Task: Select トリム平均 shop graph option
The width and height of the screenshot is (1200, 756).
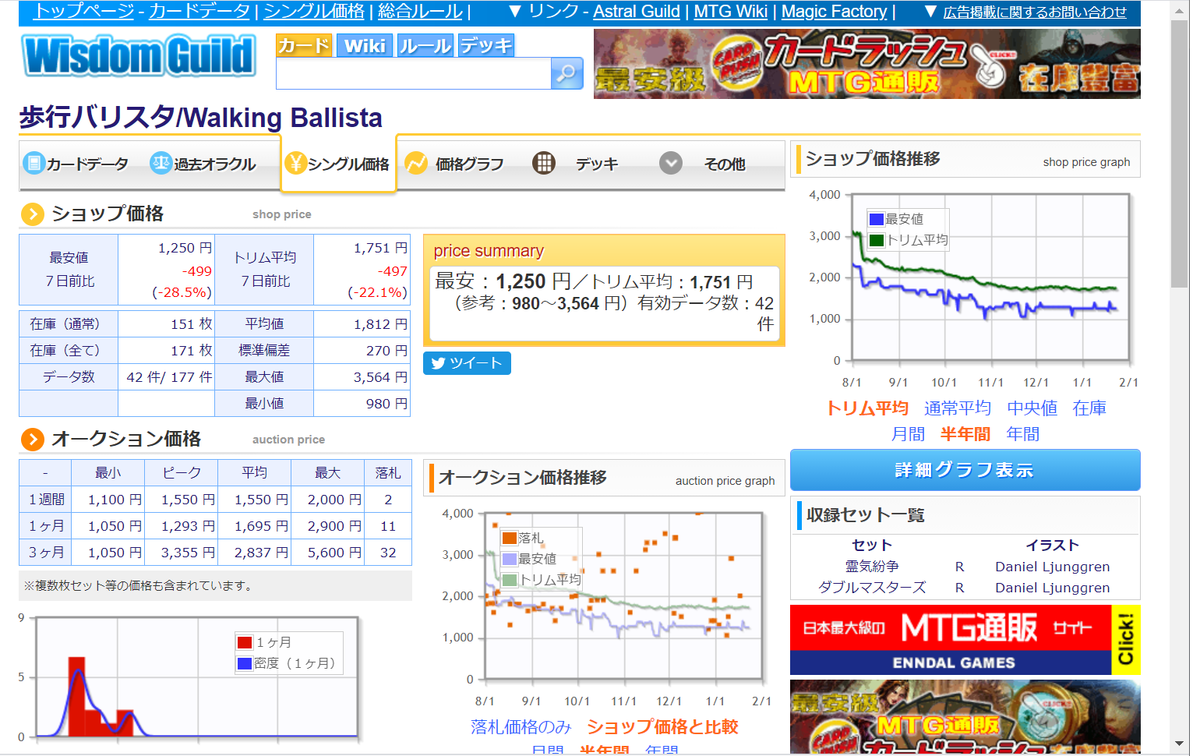Action: click(x=867, y=408)
